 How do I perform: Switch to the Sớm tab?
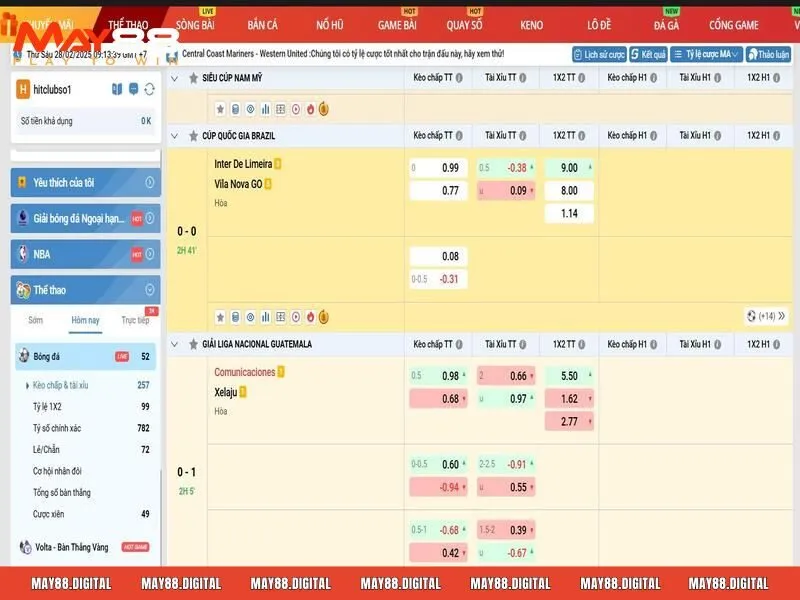(35, 320)
